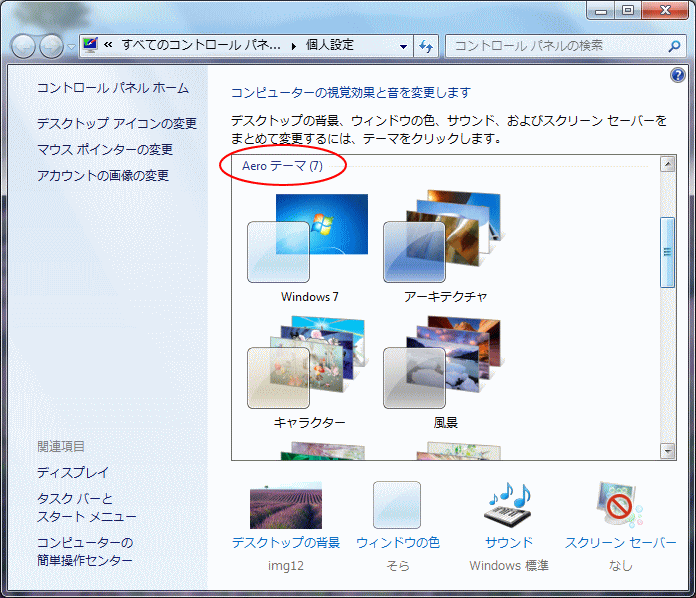This screenshot has height=598, width=696.
Task: Select the Windows 7 theme
Action: pos(309,247)
